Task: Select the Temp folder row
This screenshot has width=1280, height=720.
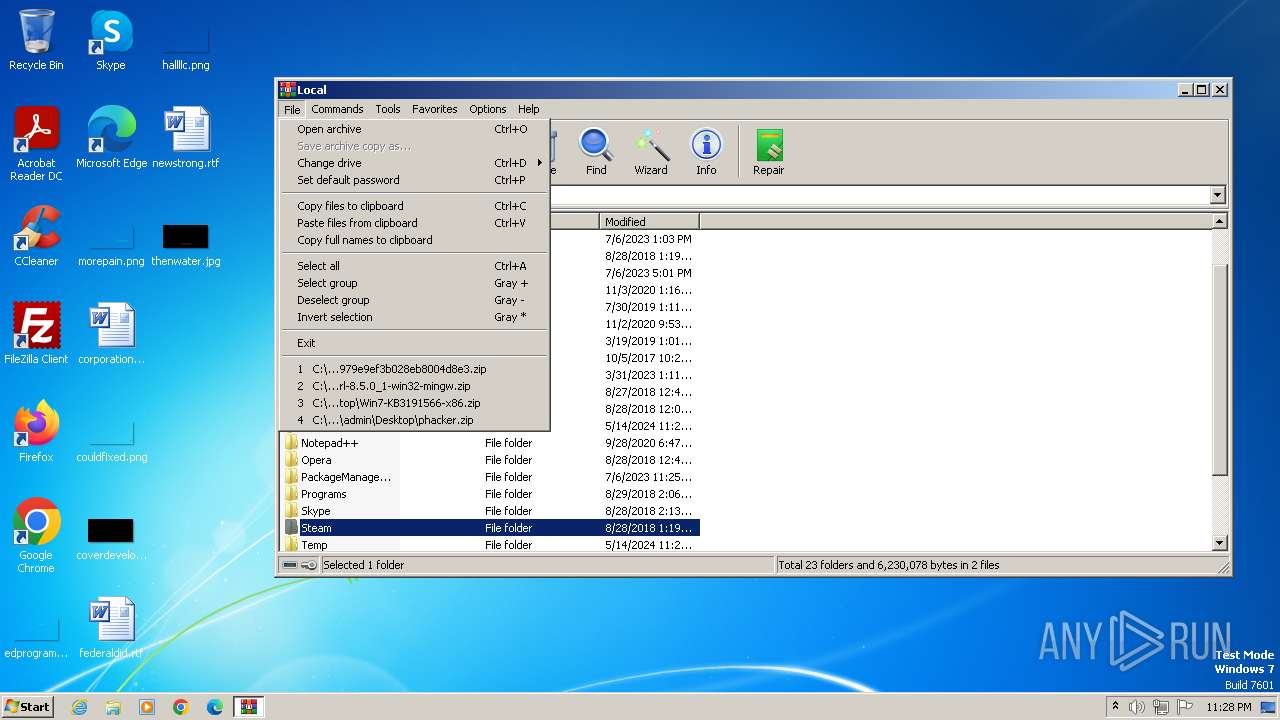Action: click(490, 545)
